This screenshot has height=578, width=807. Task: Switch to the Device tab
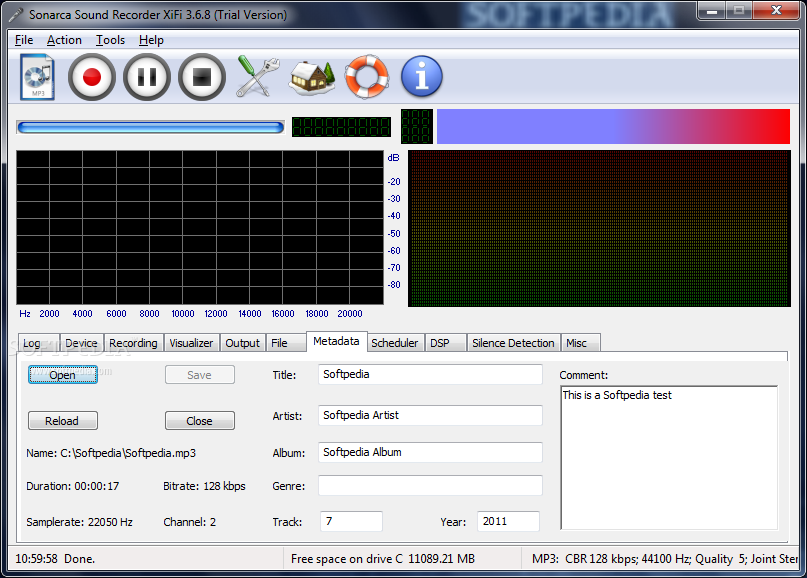click(x=81, y=343)
